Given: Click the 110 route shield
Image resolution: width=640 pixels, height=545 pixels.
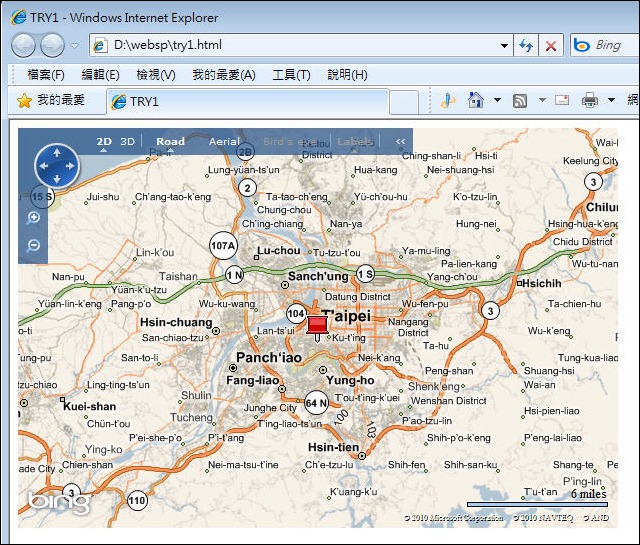Looking at the screenshot, I should [x=137, y=501].
